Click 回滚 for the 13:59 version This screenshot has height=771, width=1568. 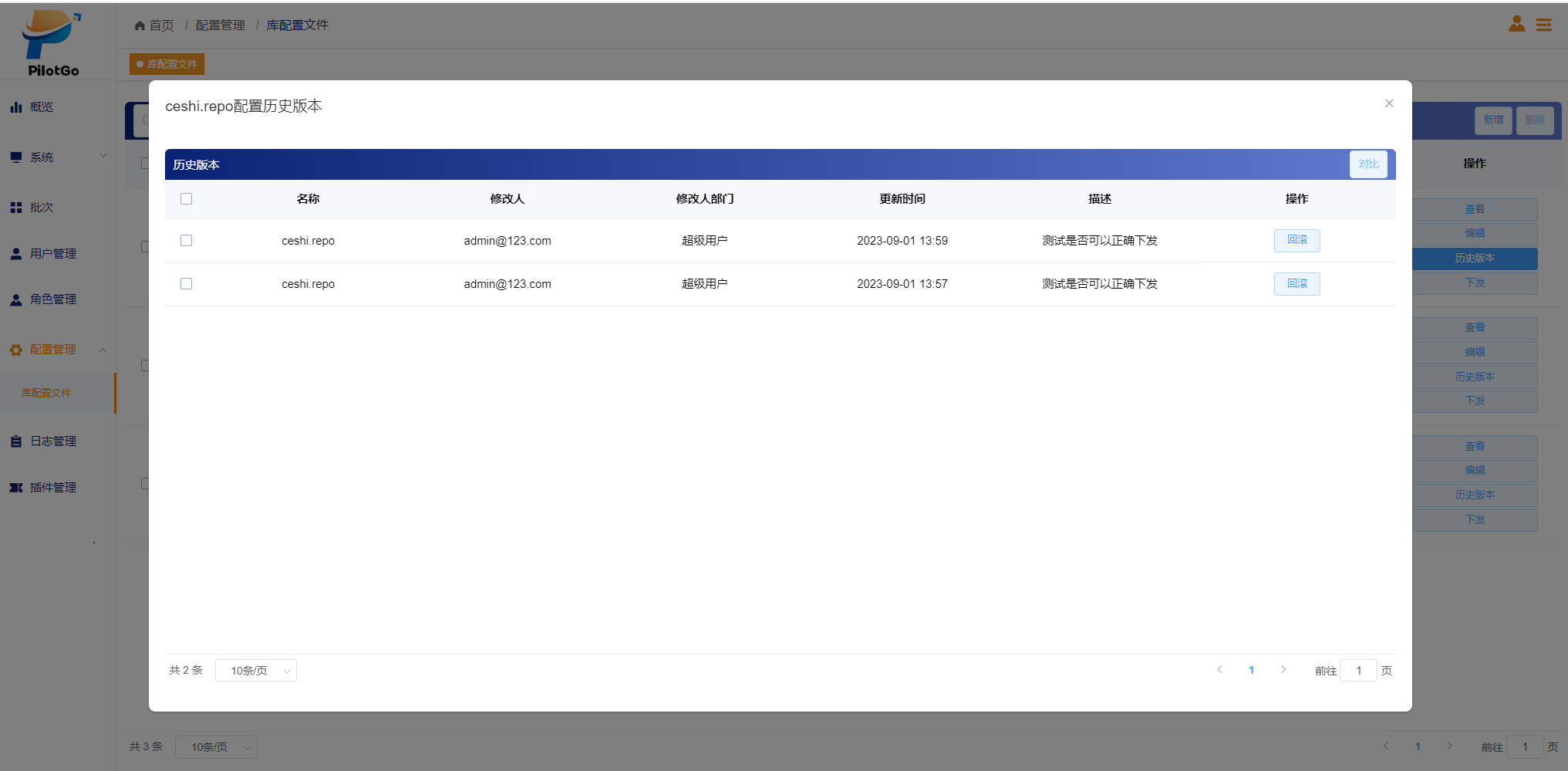pyautogui.click(x=1297, y=241)
